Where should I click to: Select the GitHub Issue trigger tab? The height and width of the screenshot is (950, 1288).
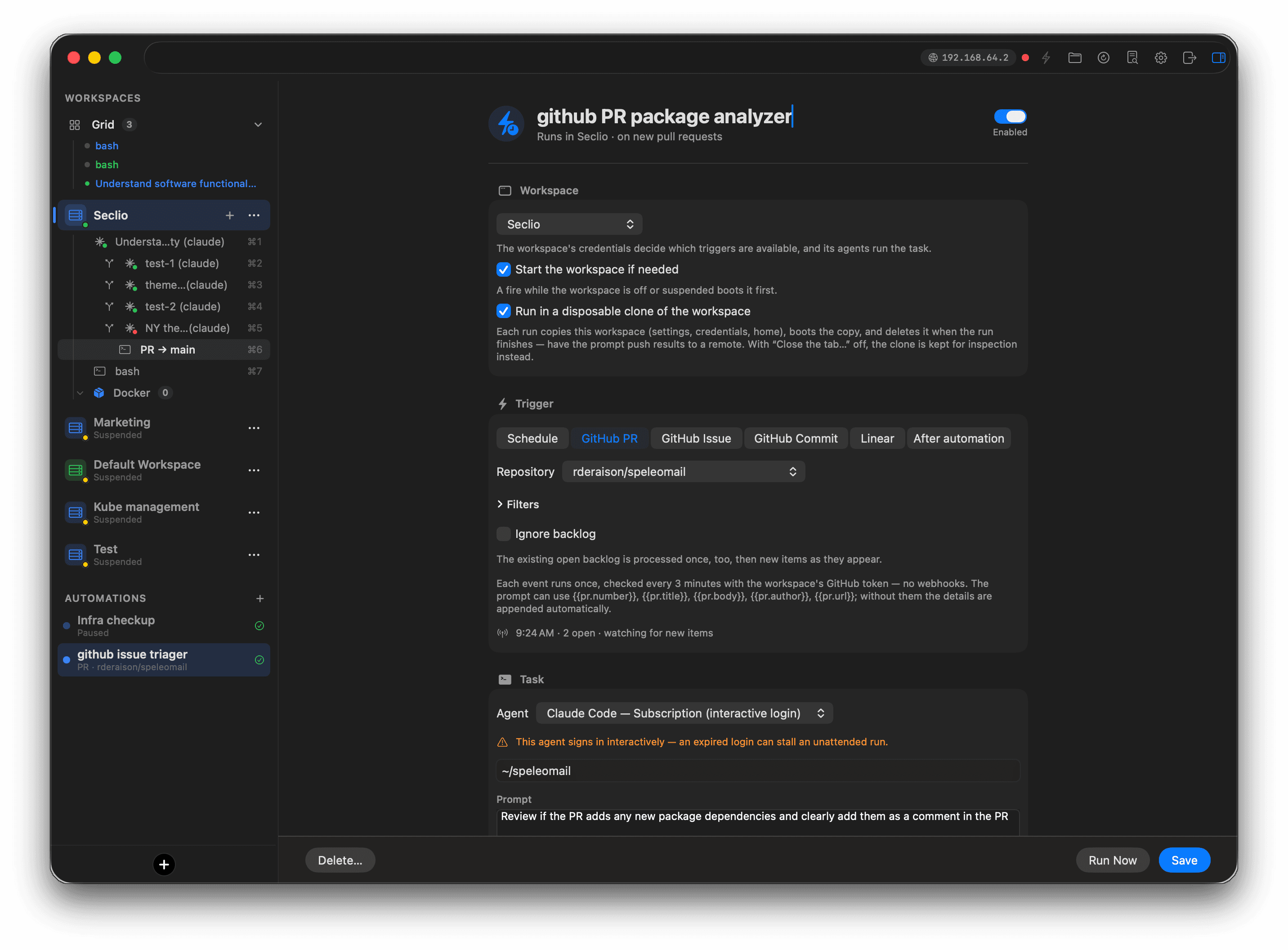[696, 439]
